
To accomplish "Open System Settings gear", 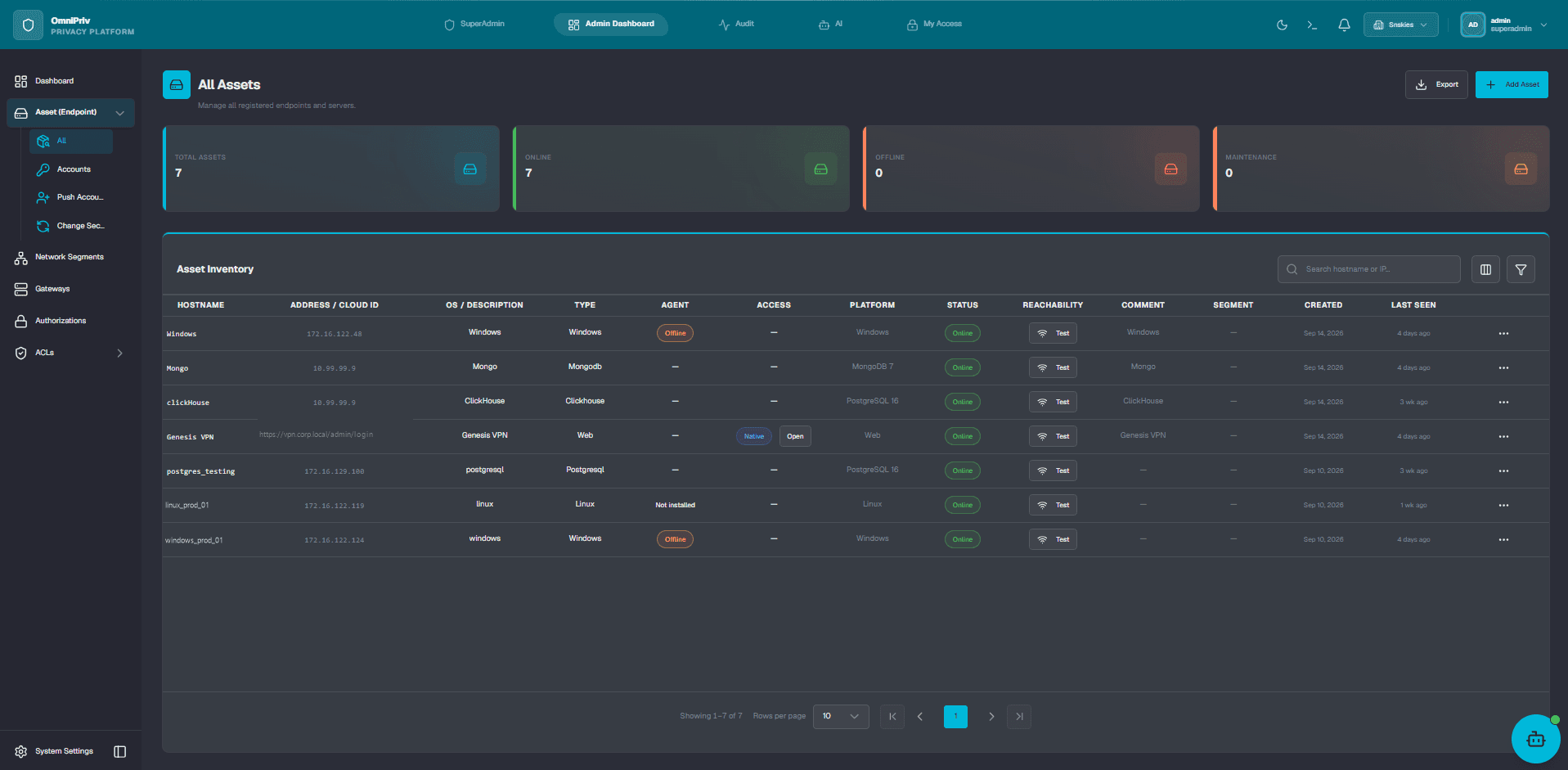I will (x=54, y=751).
